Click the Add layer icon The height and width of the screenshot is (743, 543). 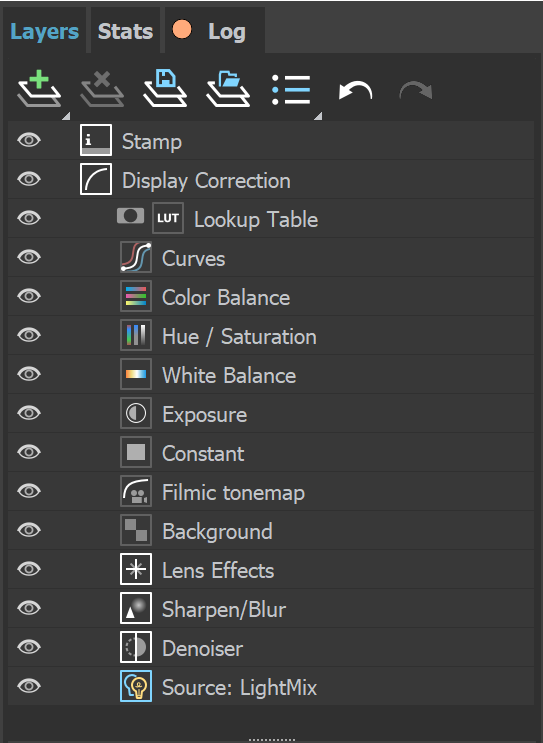tap(39, 89)
